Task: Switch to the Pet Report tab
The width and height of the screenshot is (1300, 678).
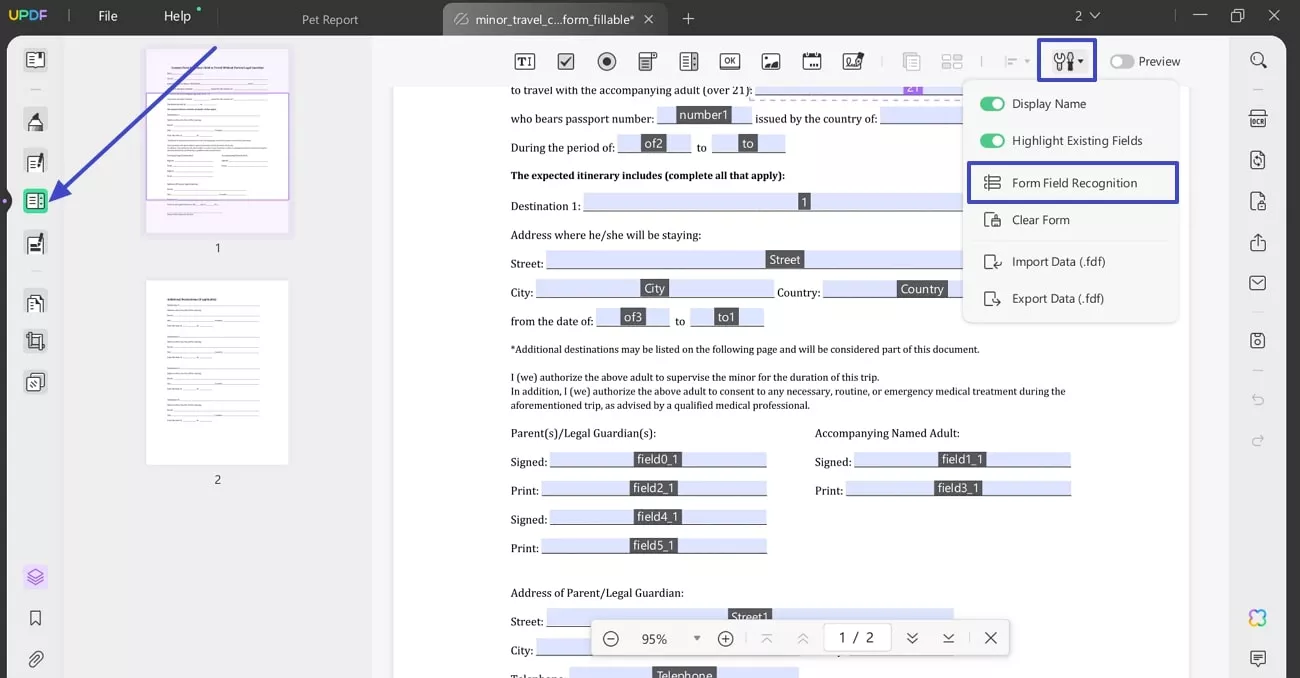Action: pos(330,19)
